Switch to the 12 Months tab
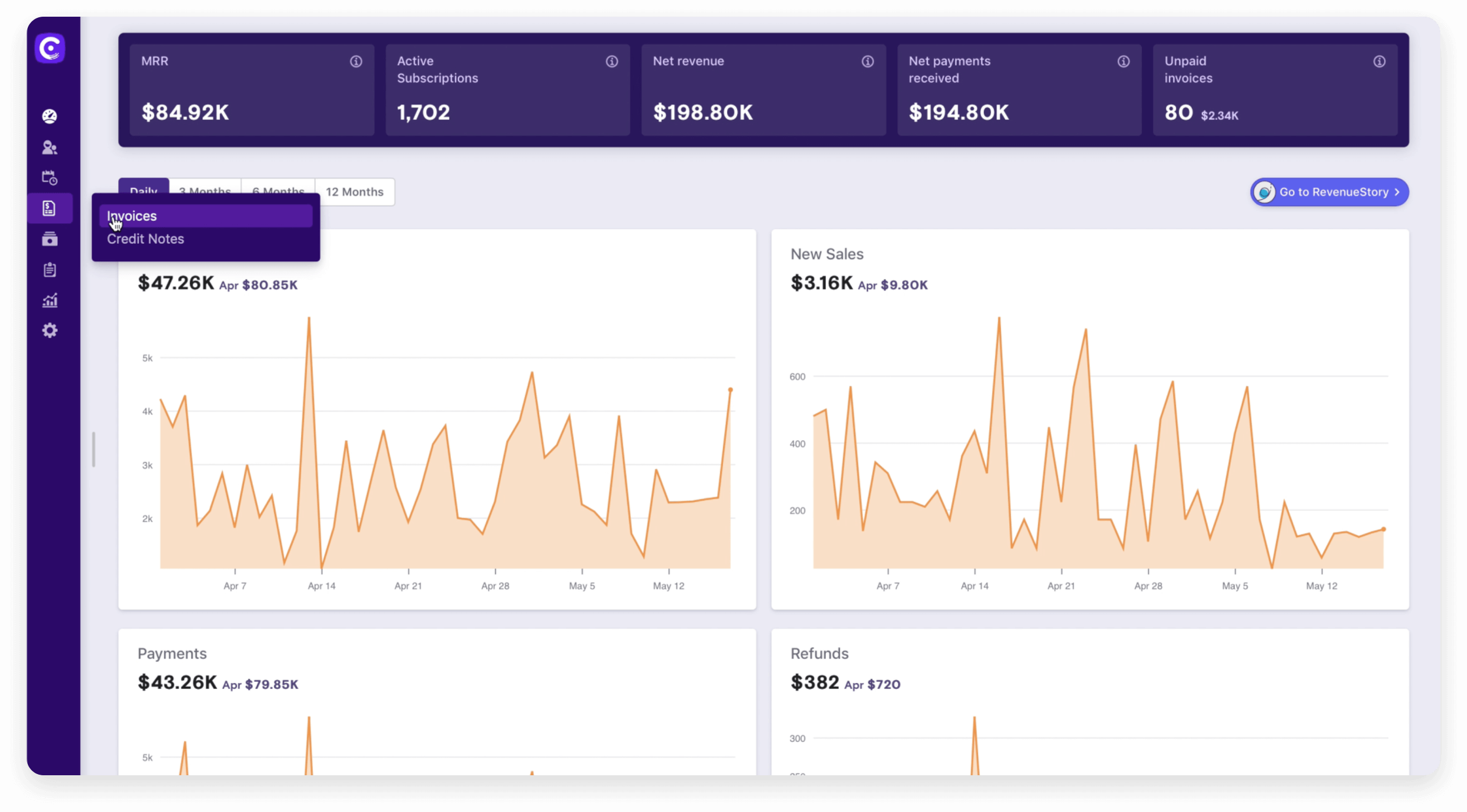This screenshot has width=1467, height=812. [354, 192]
